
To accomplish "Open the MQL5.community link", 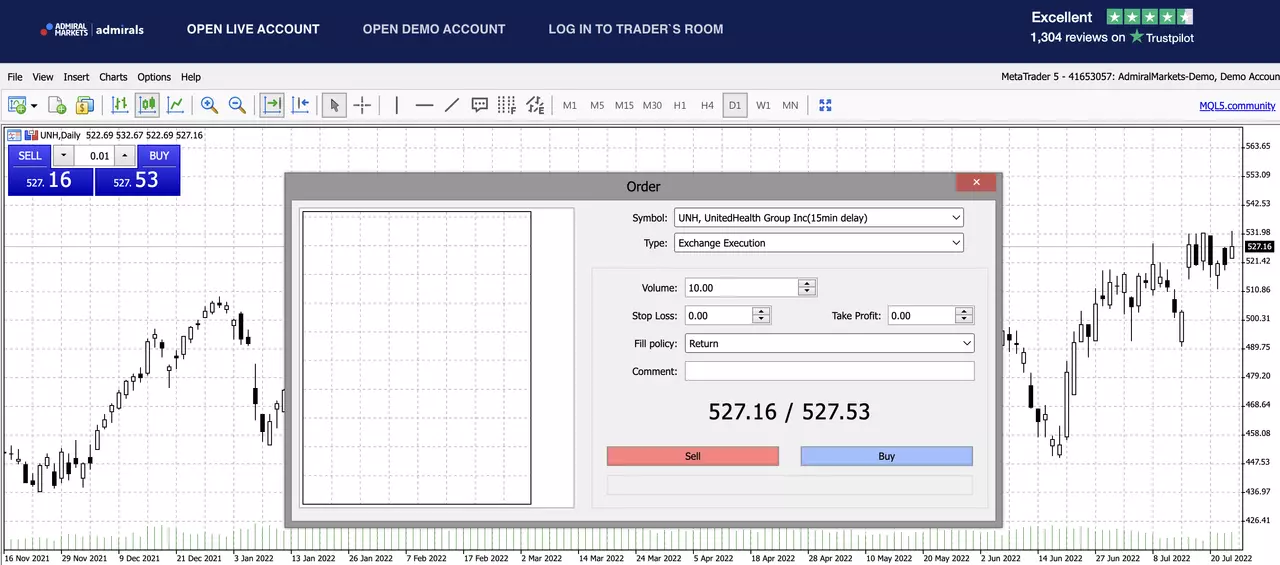I will (1237, 105).
